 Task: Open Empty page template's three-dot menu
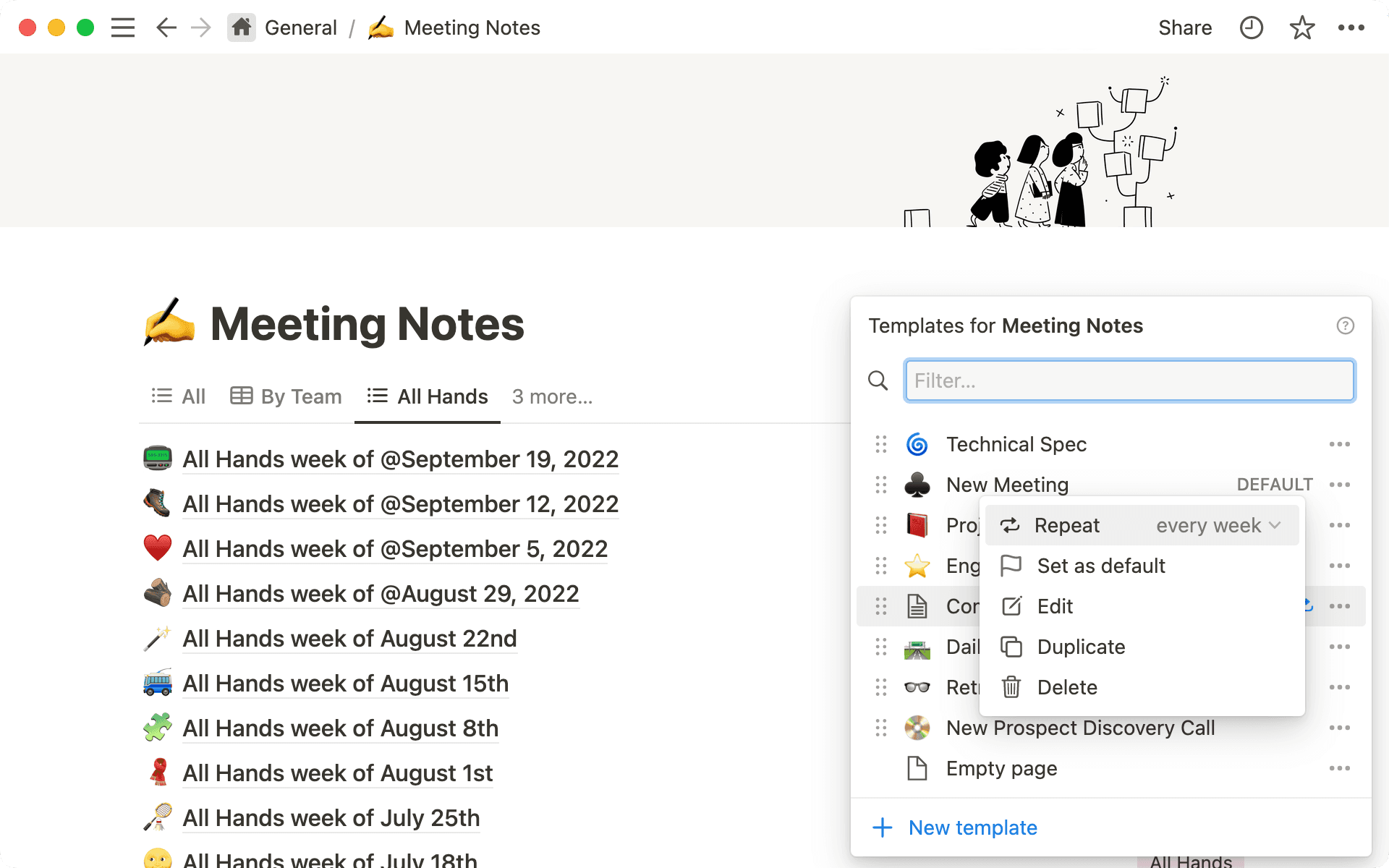pos(1340,769)
